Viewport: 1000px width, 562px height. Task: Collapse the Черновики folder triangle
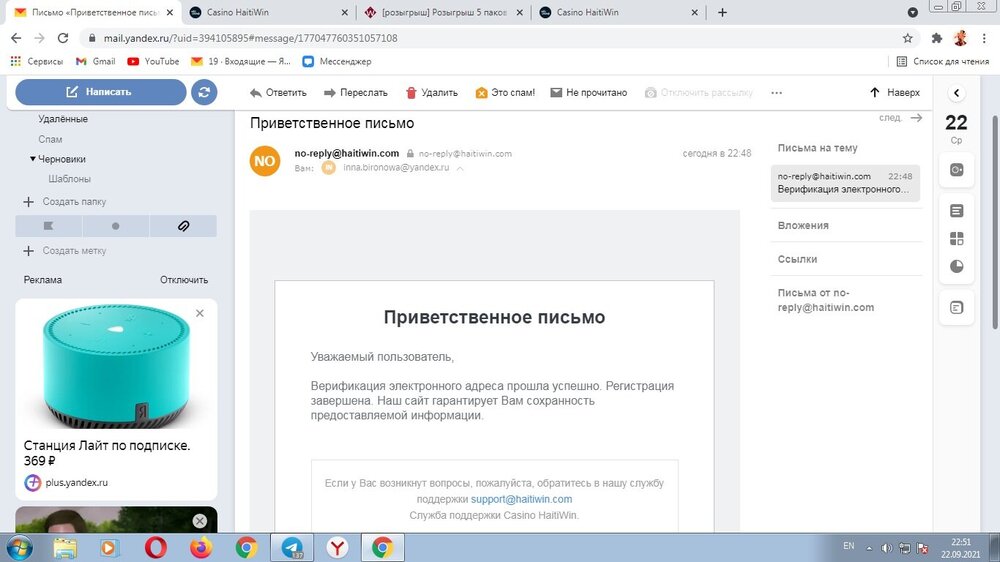tap(33, 159)
